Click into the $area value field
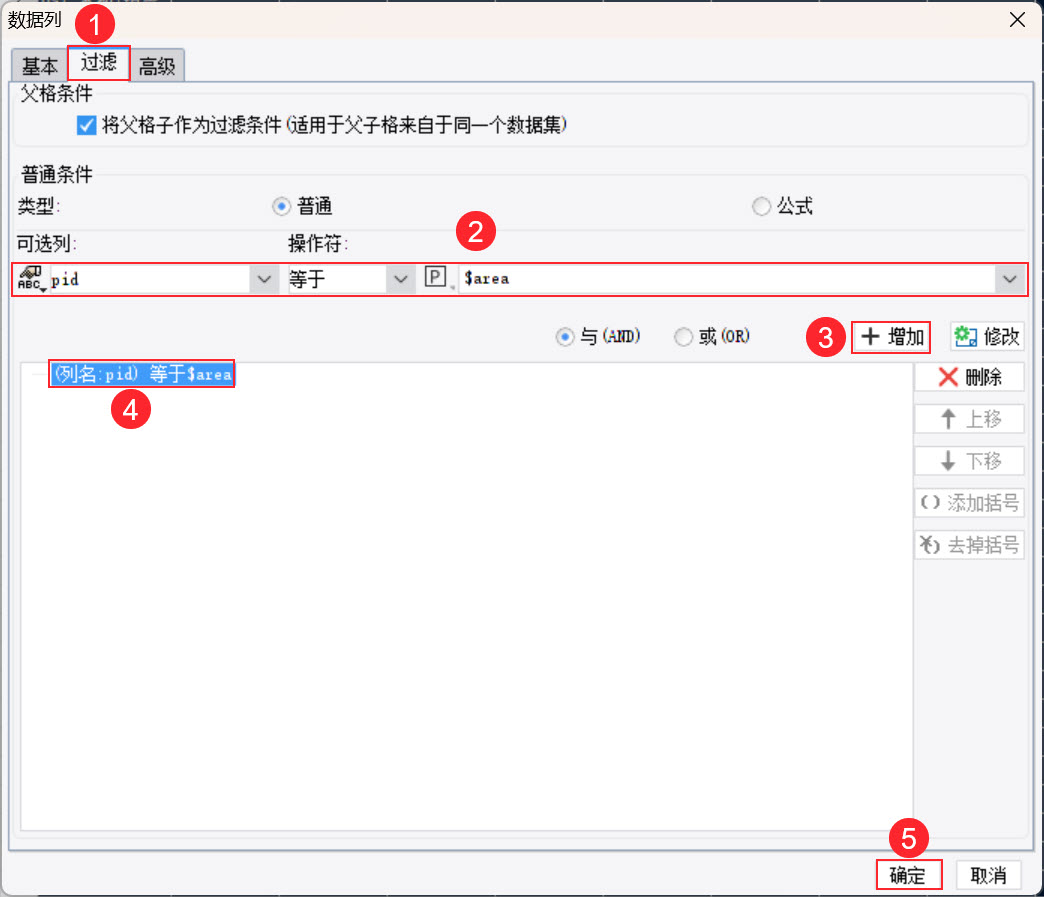1044x897 pixels. tap(726, 279)
